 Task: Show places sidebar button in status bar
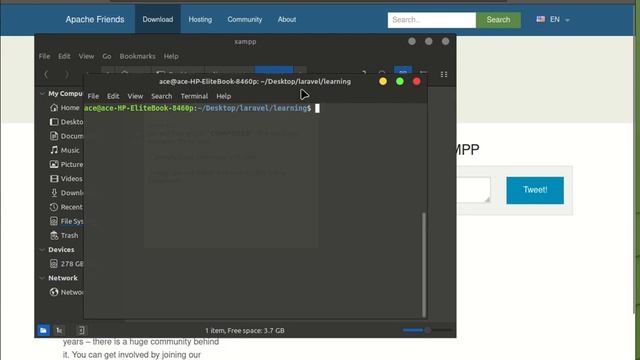point(43,330)
